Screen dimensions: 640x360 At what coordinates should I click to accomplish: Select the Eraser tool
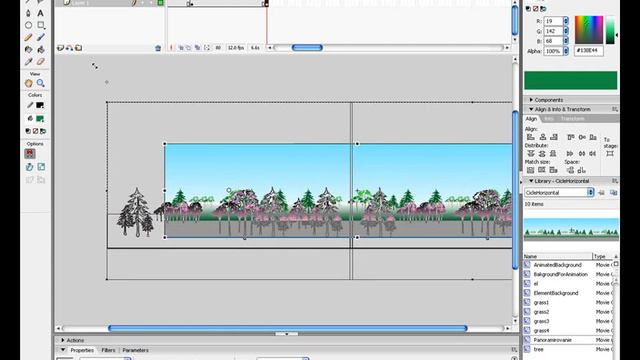[x=40, y=62]
